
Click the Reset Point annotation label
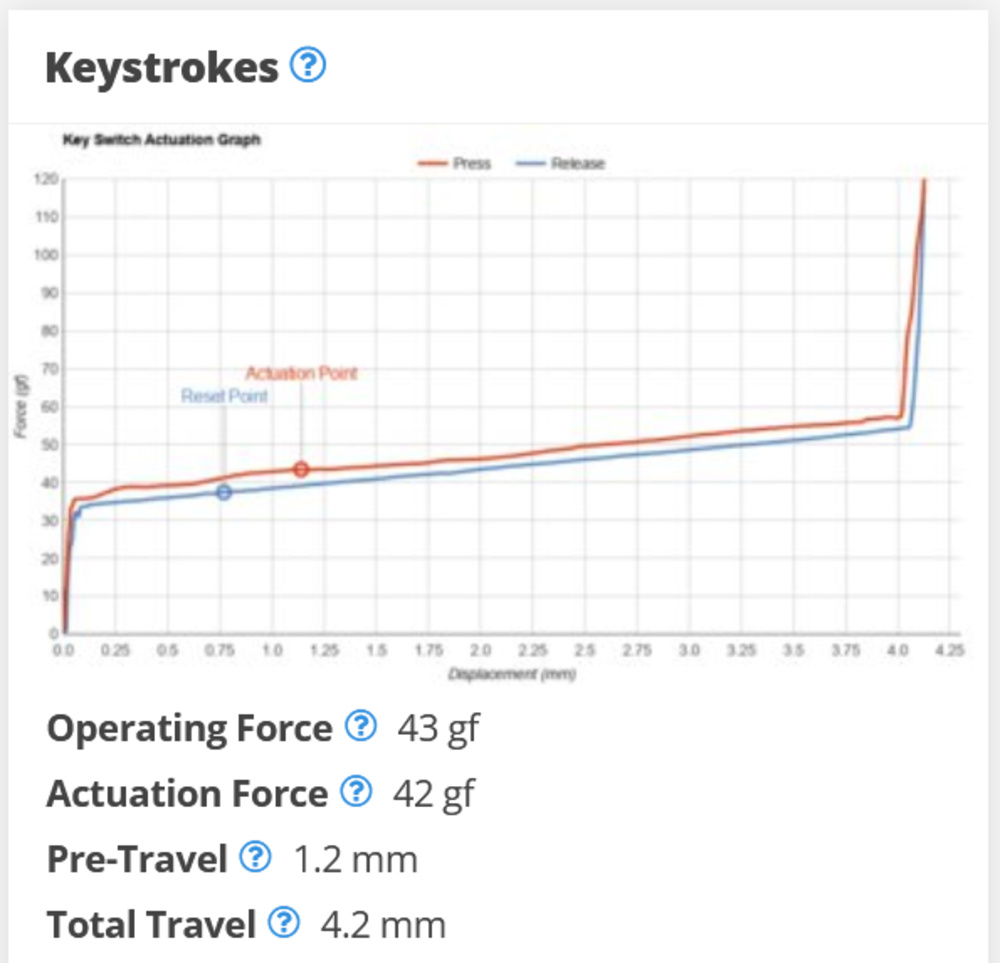224,396
